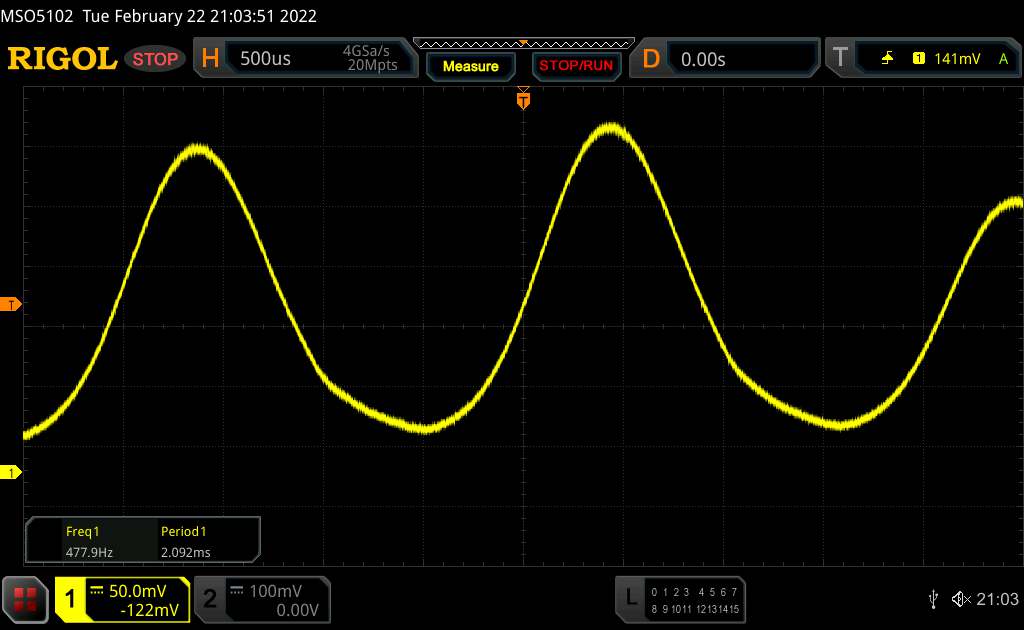Click the STOP status indicator

(156, 59)
